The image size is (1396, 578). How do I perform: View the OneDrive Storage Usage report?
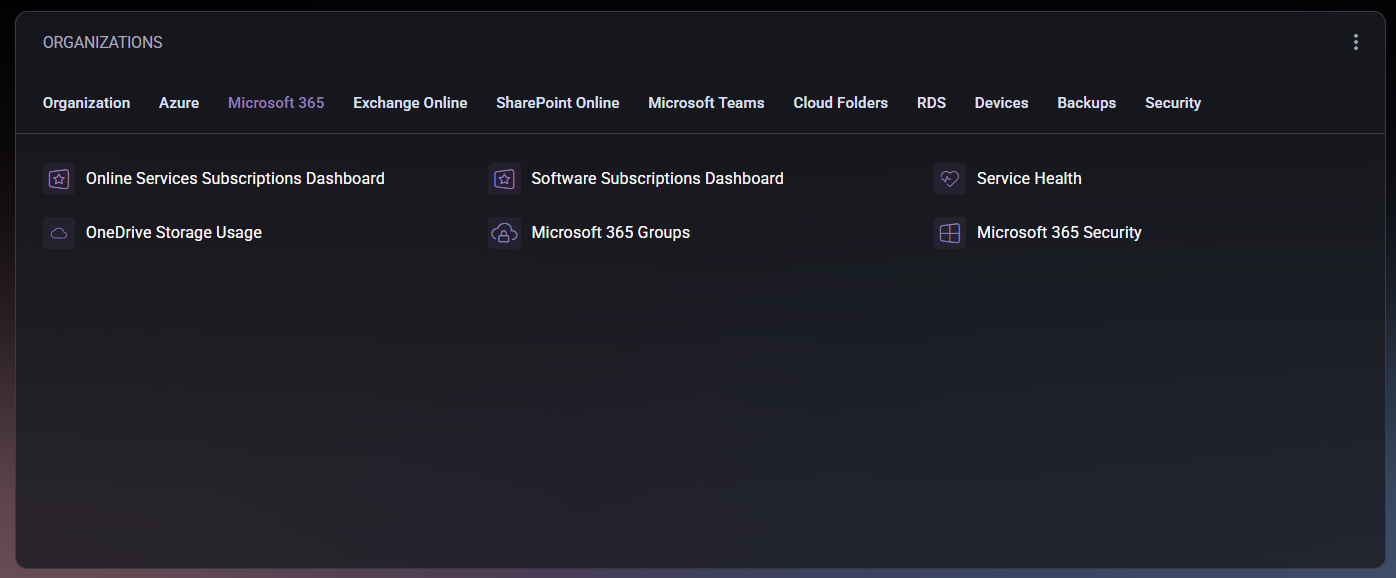[x=174, y=233]
